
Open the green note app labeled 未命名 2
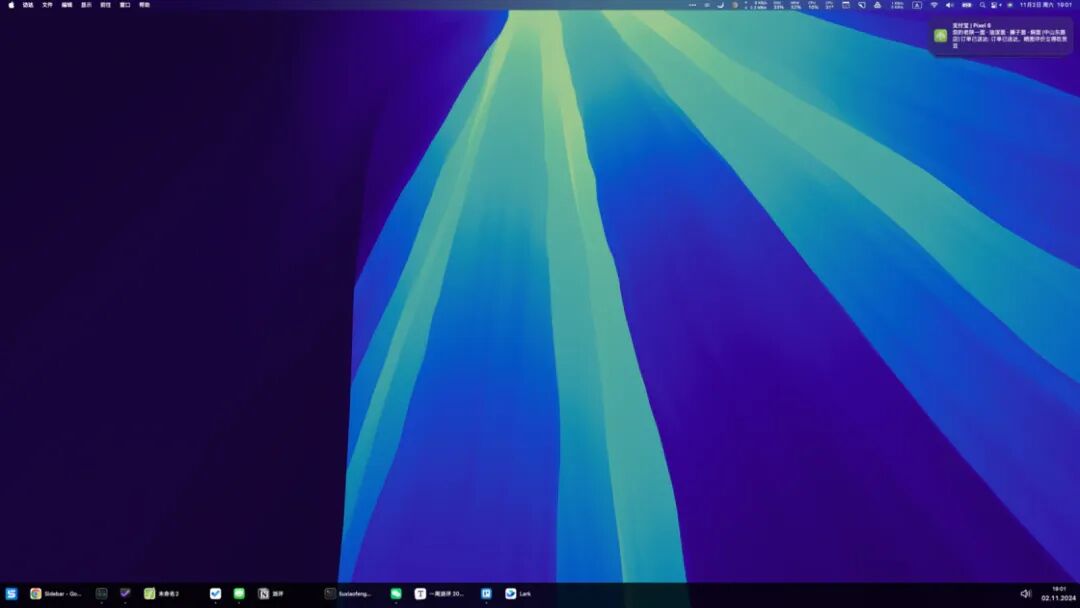pyautogui.click(x=161, y=594)
